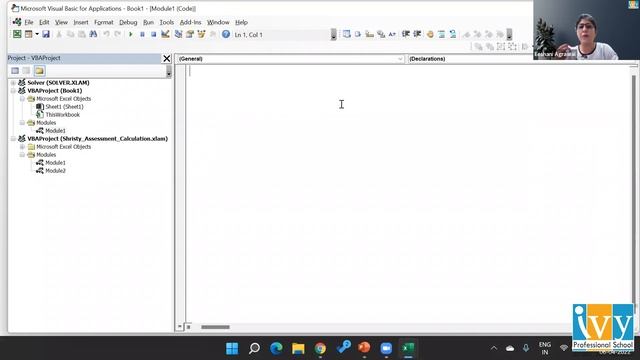Open the Edit menu
Screen dimensions: 640x360
point(44,22)
